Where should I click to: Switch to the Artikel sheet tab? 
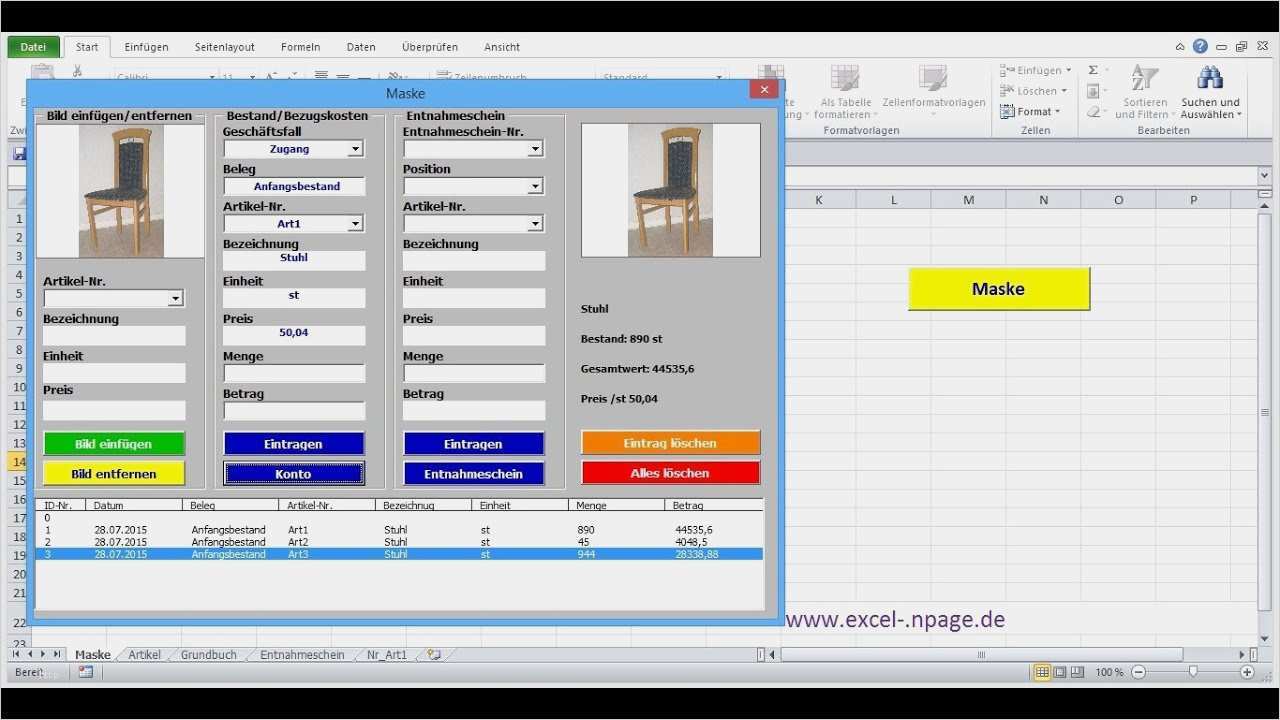click(x=143, y=654)
